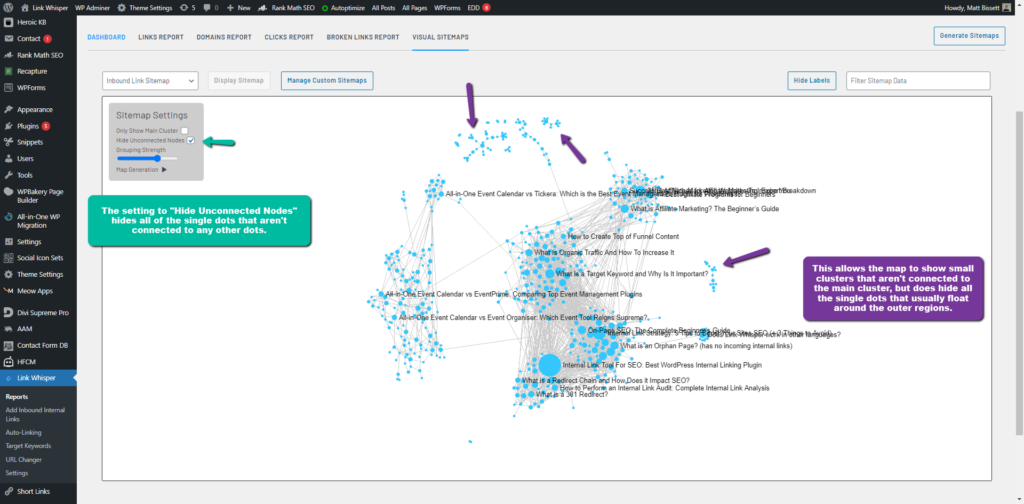Open the Domains Report tab
1024x504 pixels.
coord(224,37)
